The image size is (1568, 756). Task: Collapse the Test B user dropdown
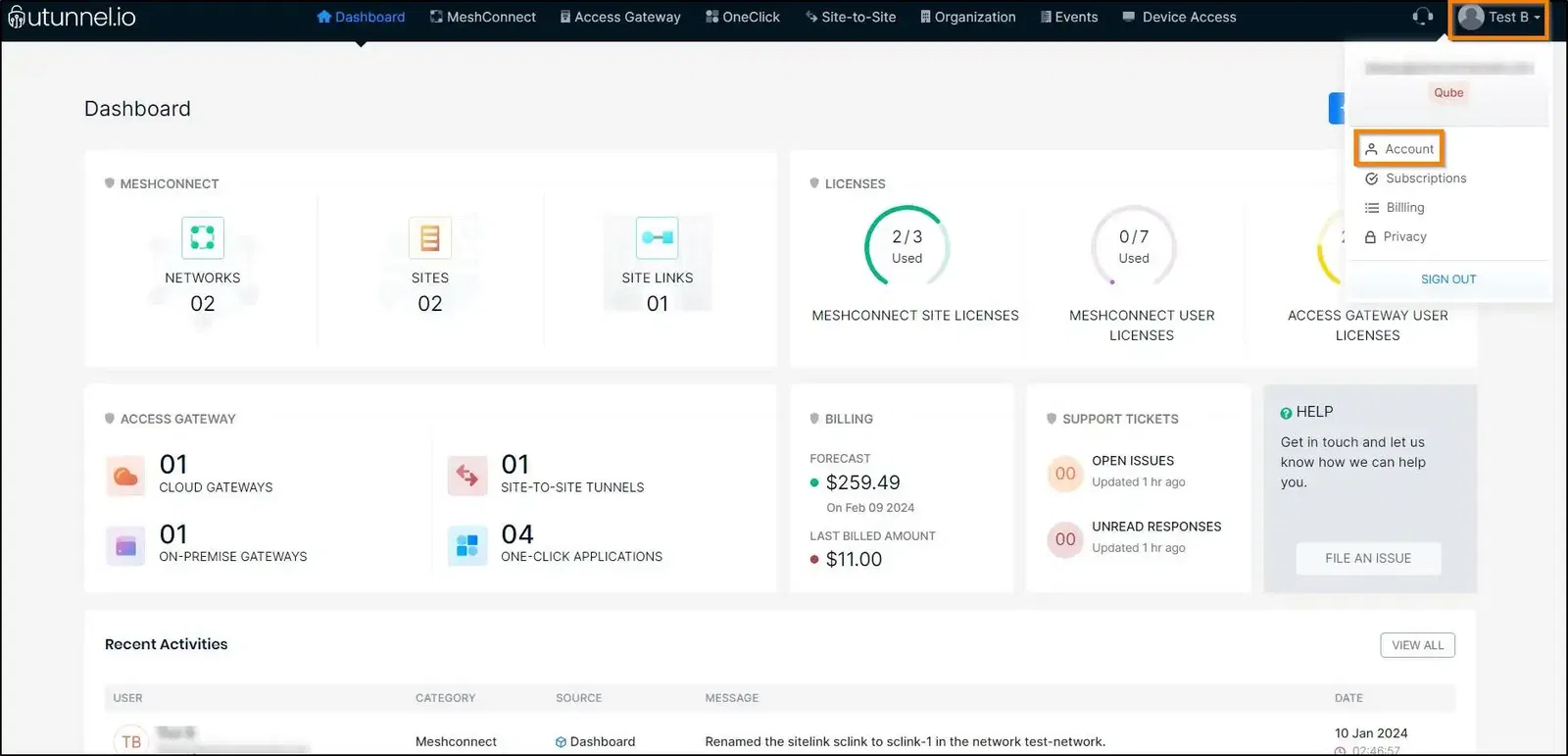click(x=1499, y=18)
